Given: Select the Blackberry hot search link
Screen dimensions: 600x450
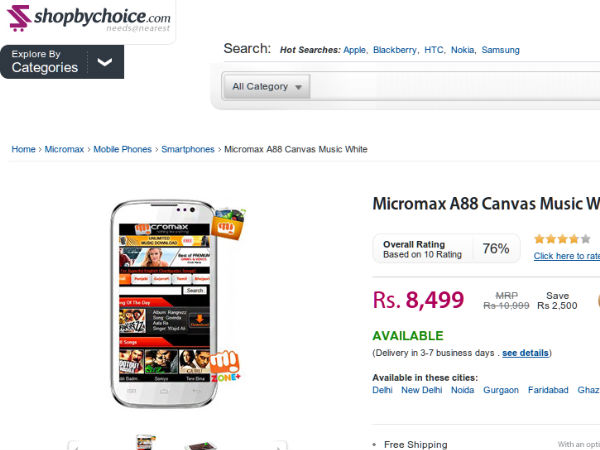Looking at the screenshot, I should [394, 50].
